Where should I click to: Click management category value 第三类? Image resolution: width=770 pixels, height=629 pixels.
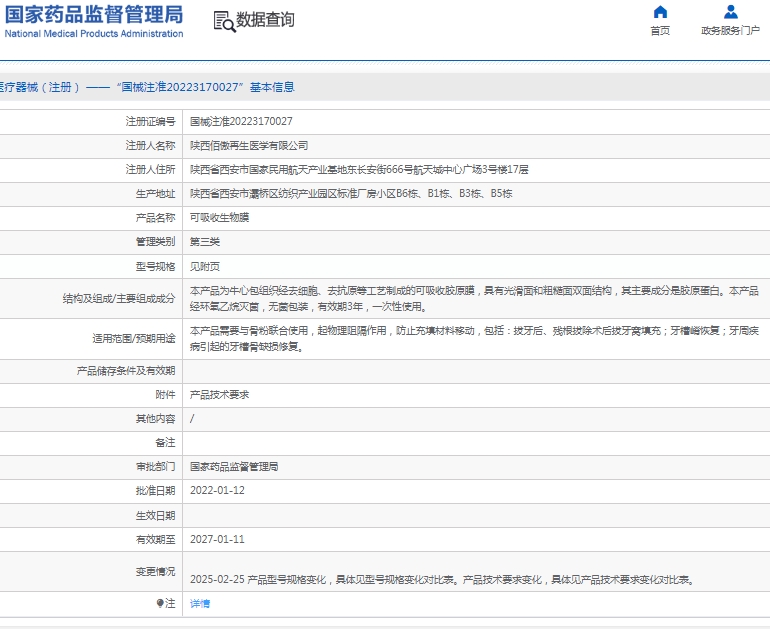tap(205, 242)
